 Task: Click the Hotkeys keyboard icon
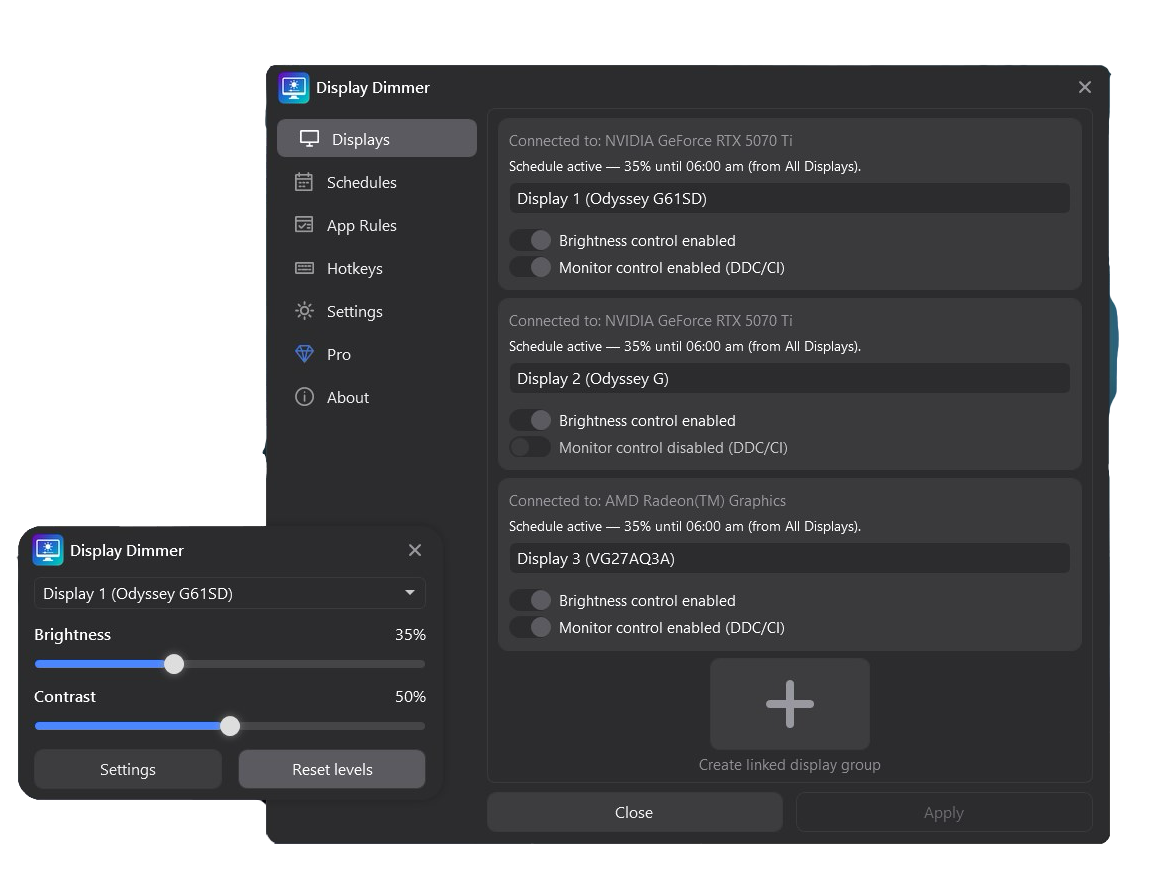[x=304, y=268]
